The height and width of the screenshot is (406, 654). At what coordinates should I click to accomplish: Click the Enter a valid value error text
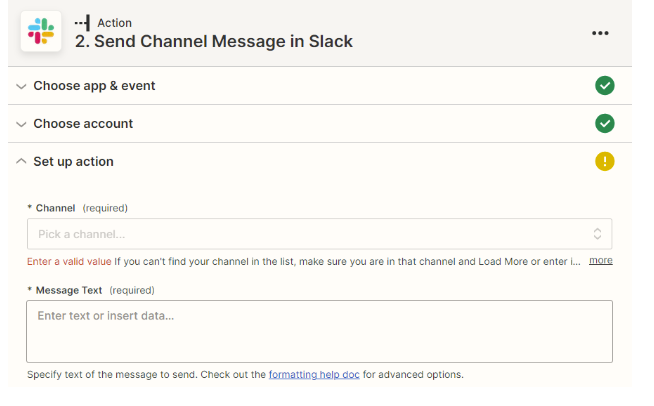click(x=69, y=262)
